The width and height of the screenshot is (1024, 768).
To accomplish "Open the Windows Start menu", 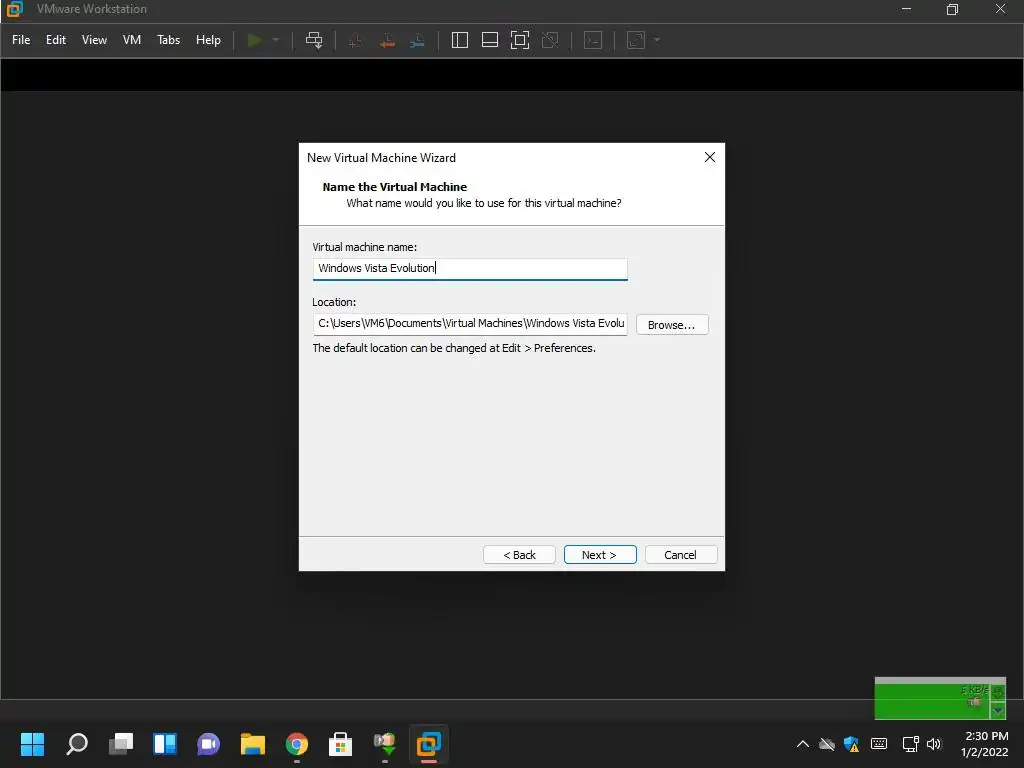I will click(x=32, y=744).
